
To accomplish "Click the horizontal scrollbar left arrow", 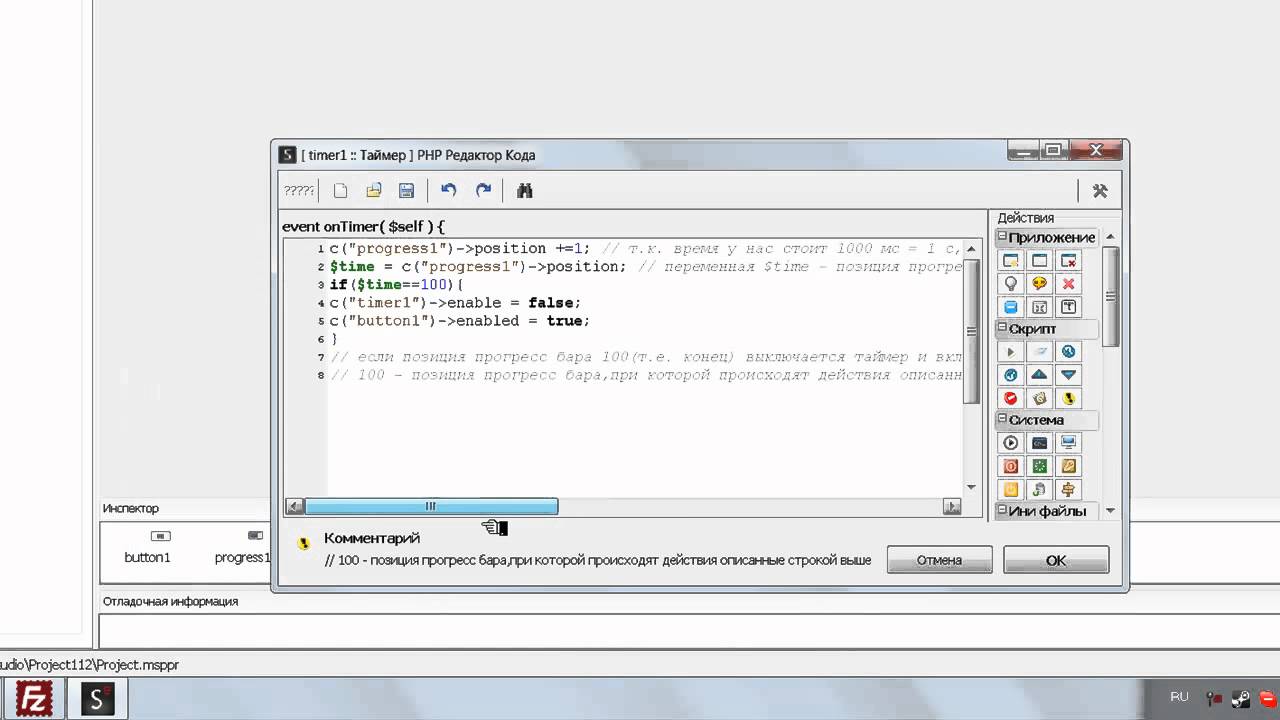I will coord(294,507).
